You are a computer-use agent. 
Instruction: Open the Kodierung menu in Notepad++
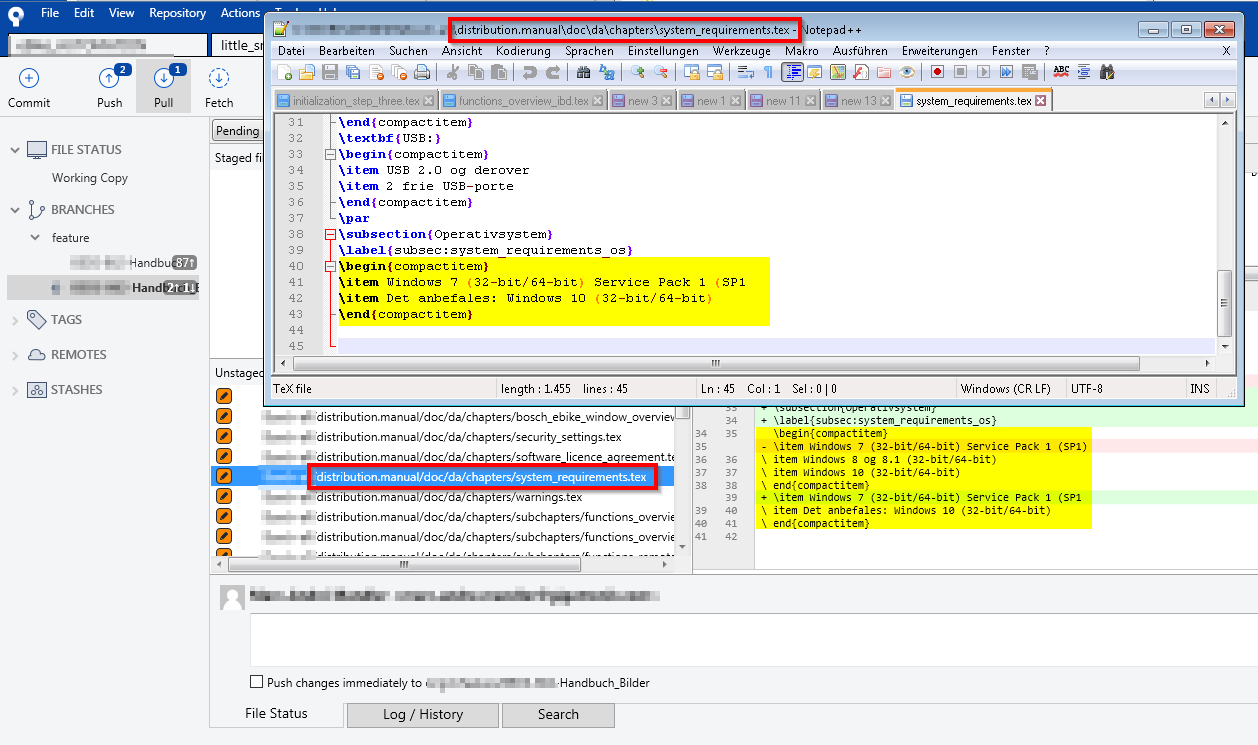[x=523, y=51]
